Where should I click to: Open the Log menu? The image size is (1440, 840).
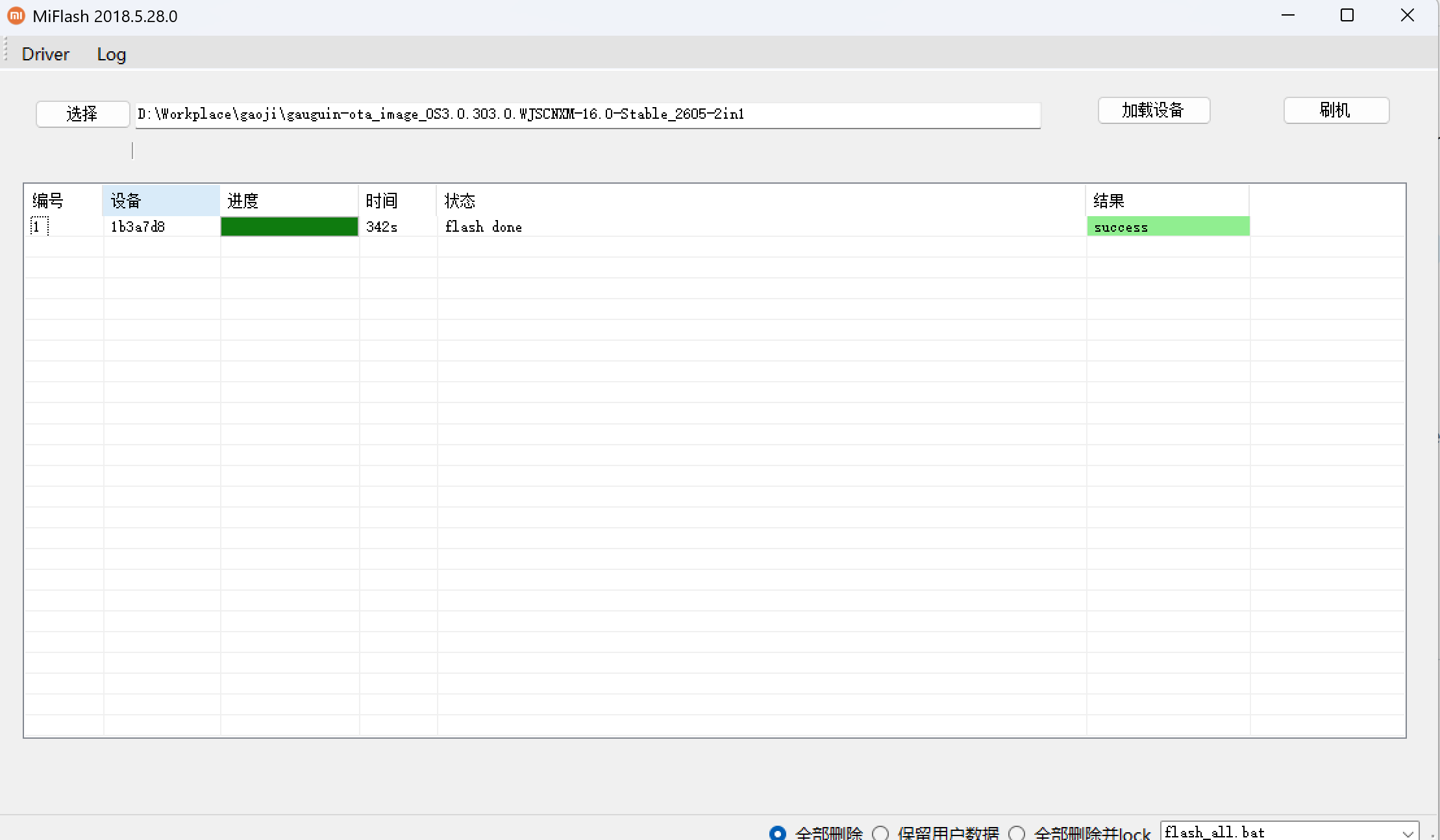pyautogui.click(x=112, y=55)
